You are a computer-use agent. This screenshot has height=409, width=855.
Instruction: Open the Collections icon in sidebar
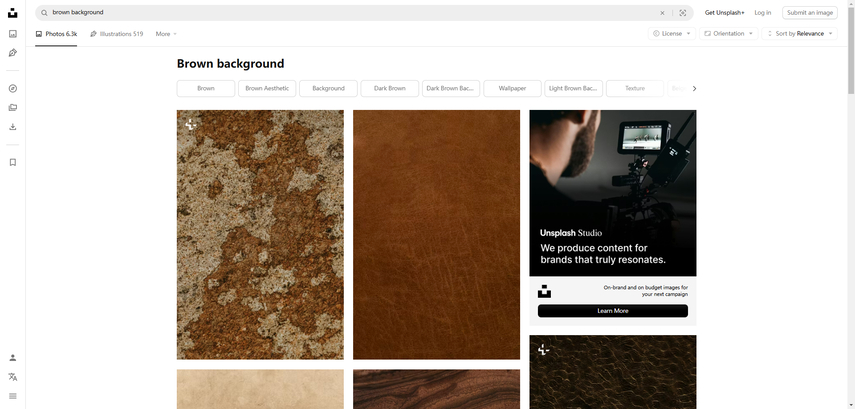(x=13, y=107)
